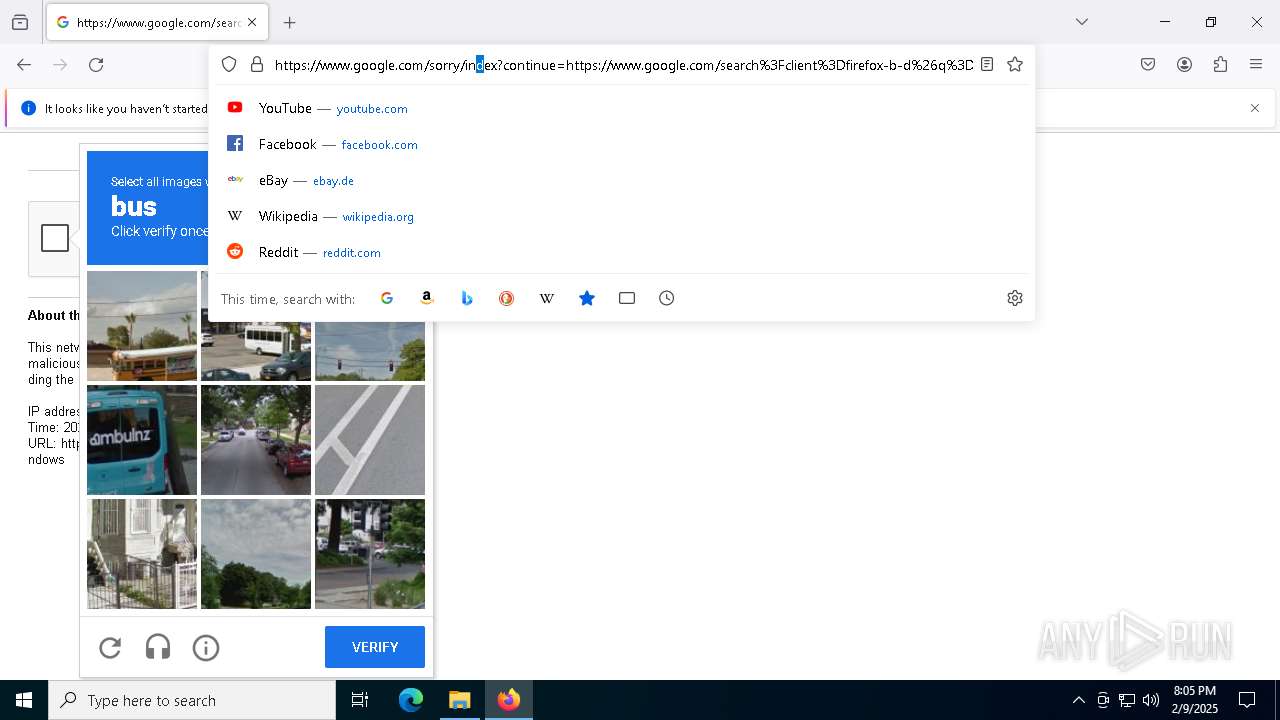Close the Google search tab
The image size is (1280, 720).
point(252,22)
